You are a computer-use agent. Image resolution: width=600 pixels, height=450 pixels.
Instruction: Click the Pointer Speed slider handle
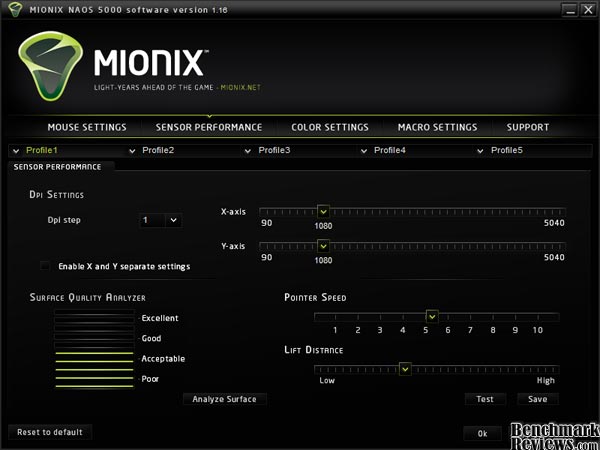click(432, 317)
